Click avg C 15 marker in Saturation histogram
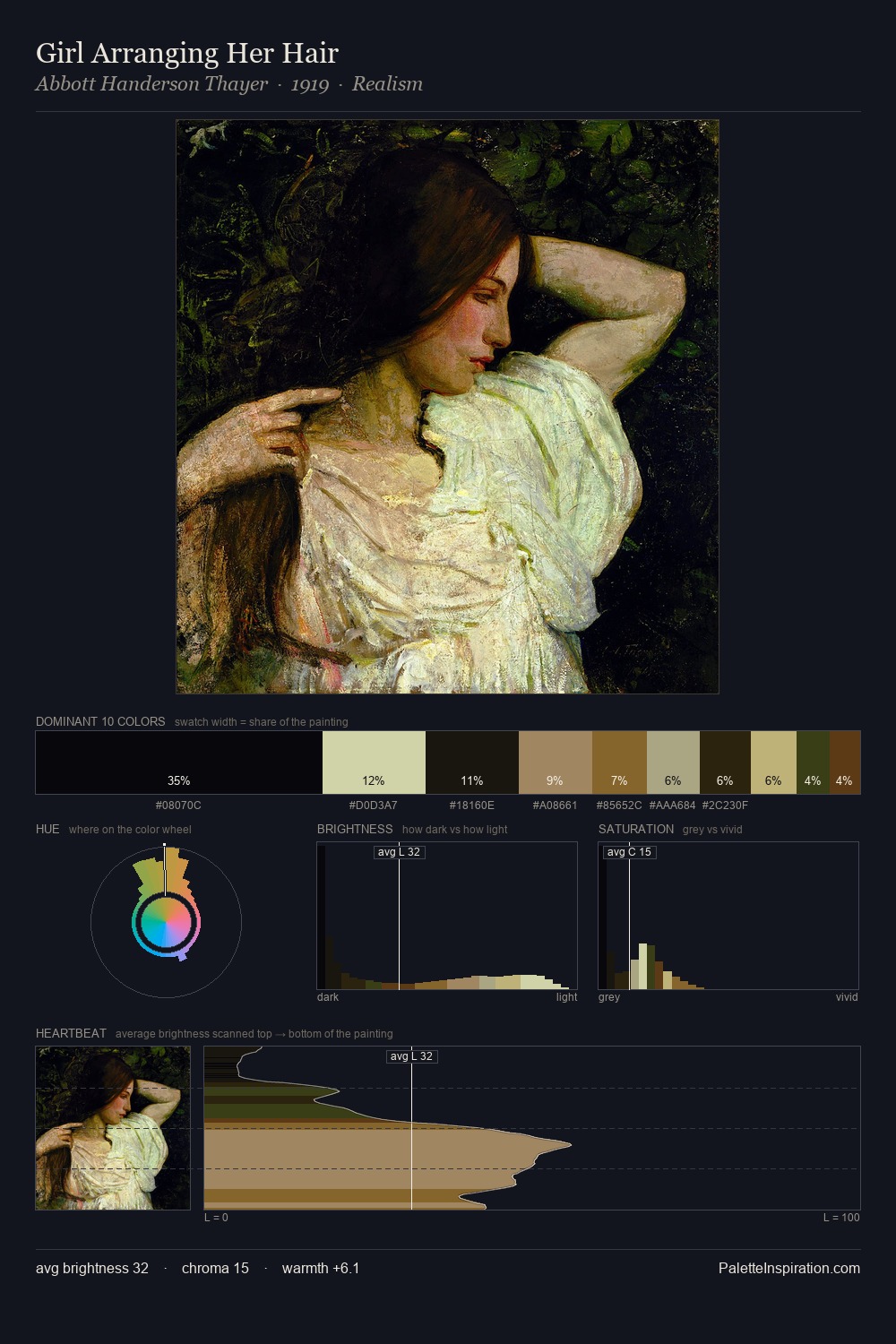 (x=629, y=852)
